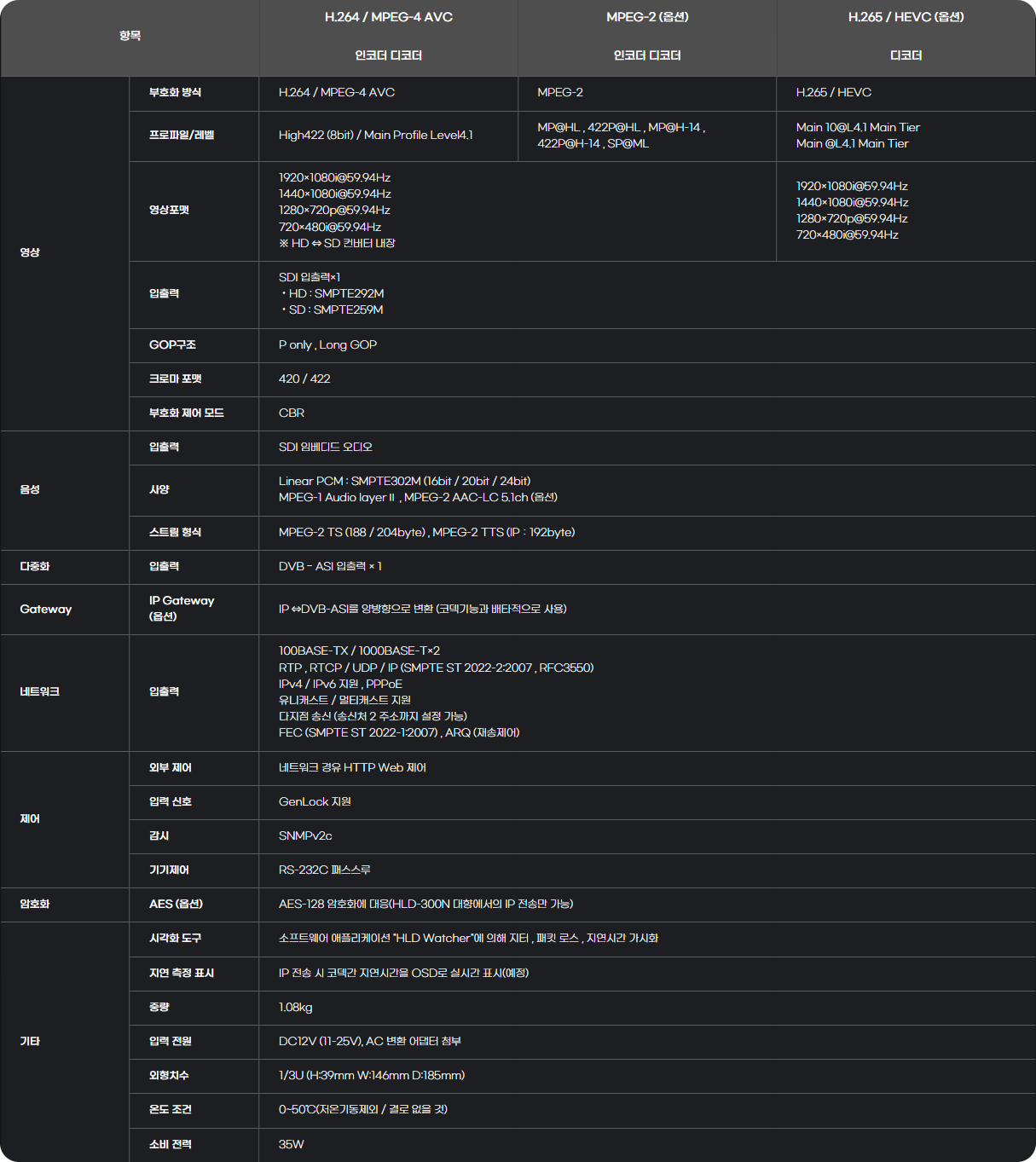The height and width of the screenshot is (1162, 1036).
Task: Click the 부호화 방식 row label
Action: coord(175,92)
